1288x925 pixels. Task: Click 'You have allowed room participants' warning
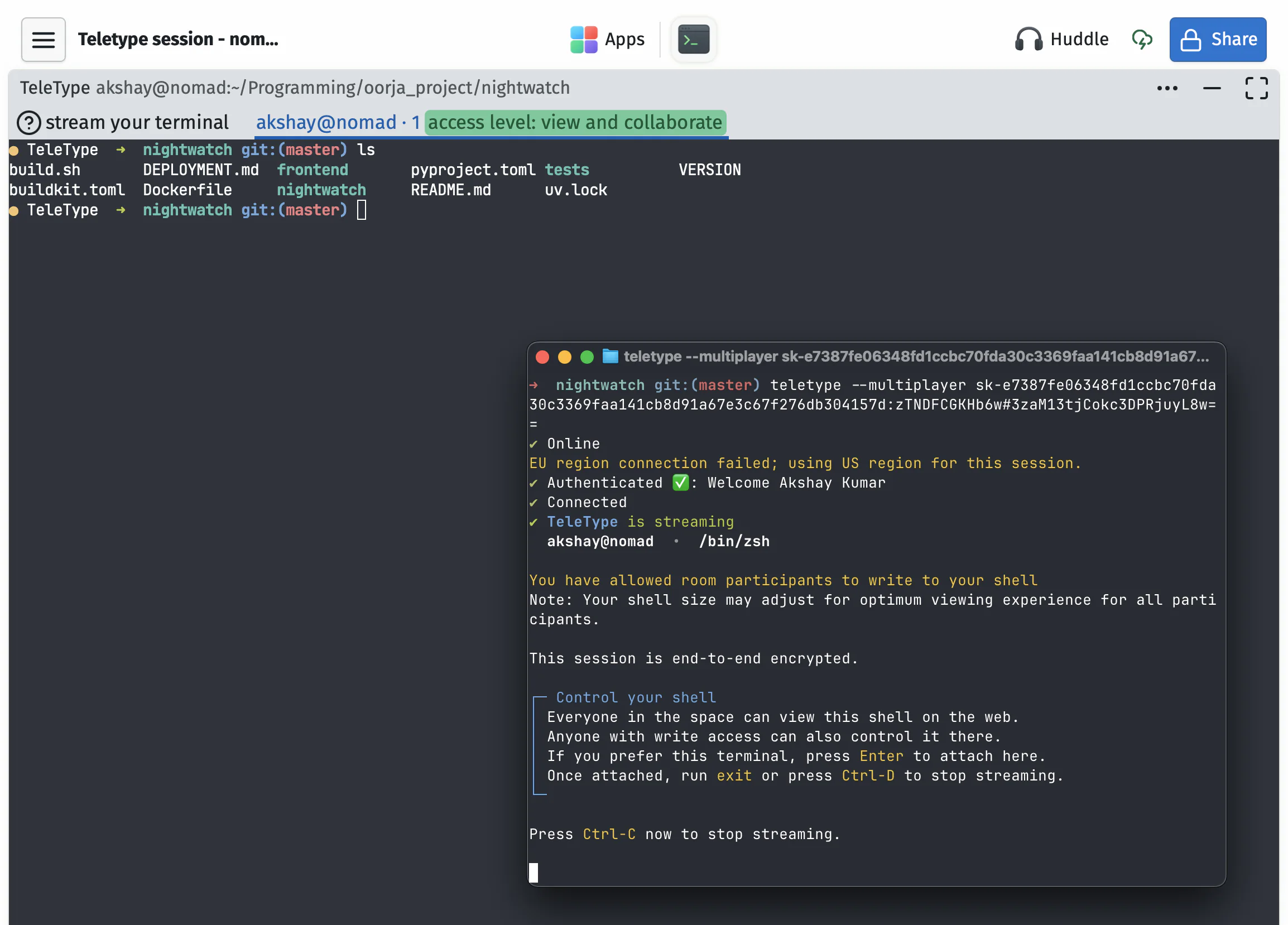[x=783, y=580]
